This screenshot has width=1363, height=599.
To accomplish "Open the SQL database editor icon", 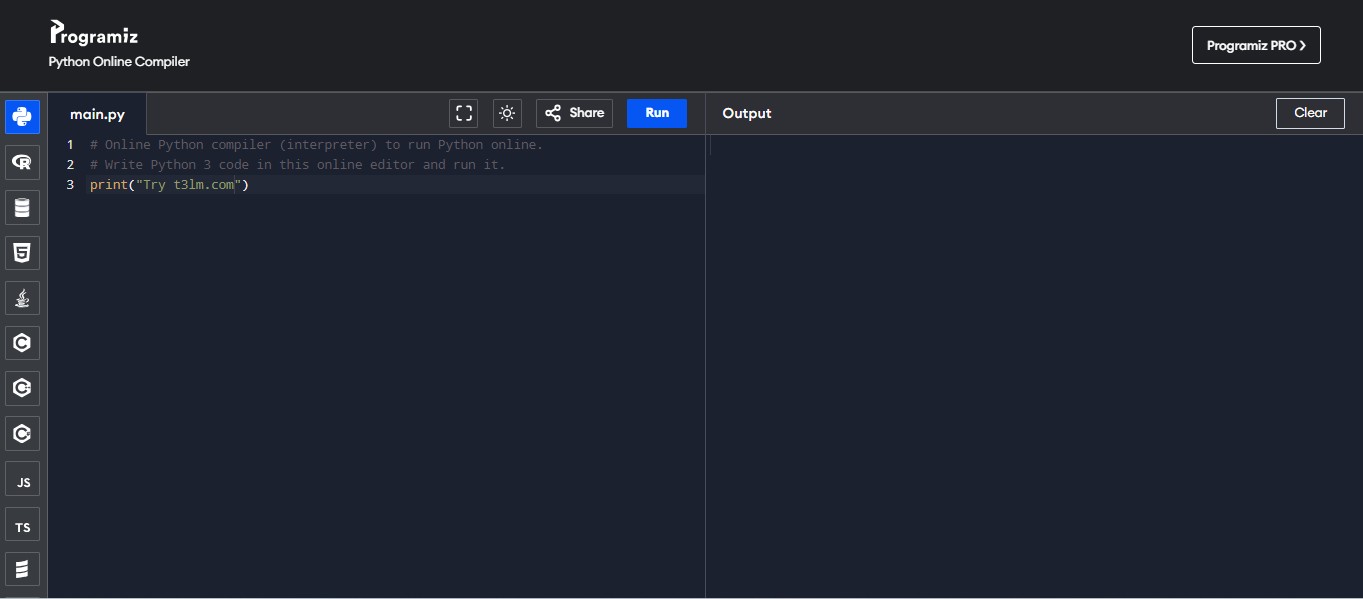I will pyautogui.click(x=22, y=208).
